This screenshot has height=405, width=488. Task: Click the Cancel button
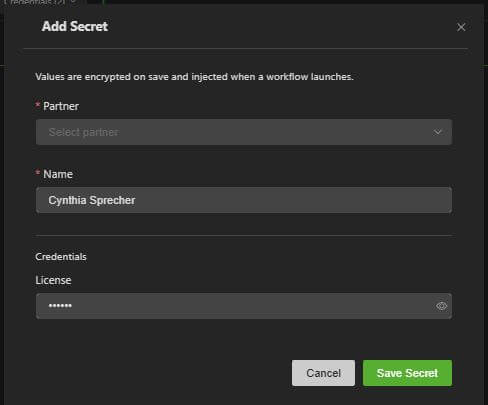[x=323, y=373]
